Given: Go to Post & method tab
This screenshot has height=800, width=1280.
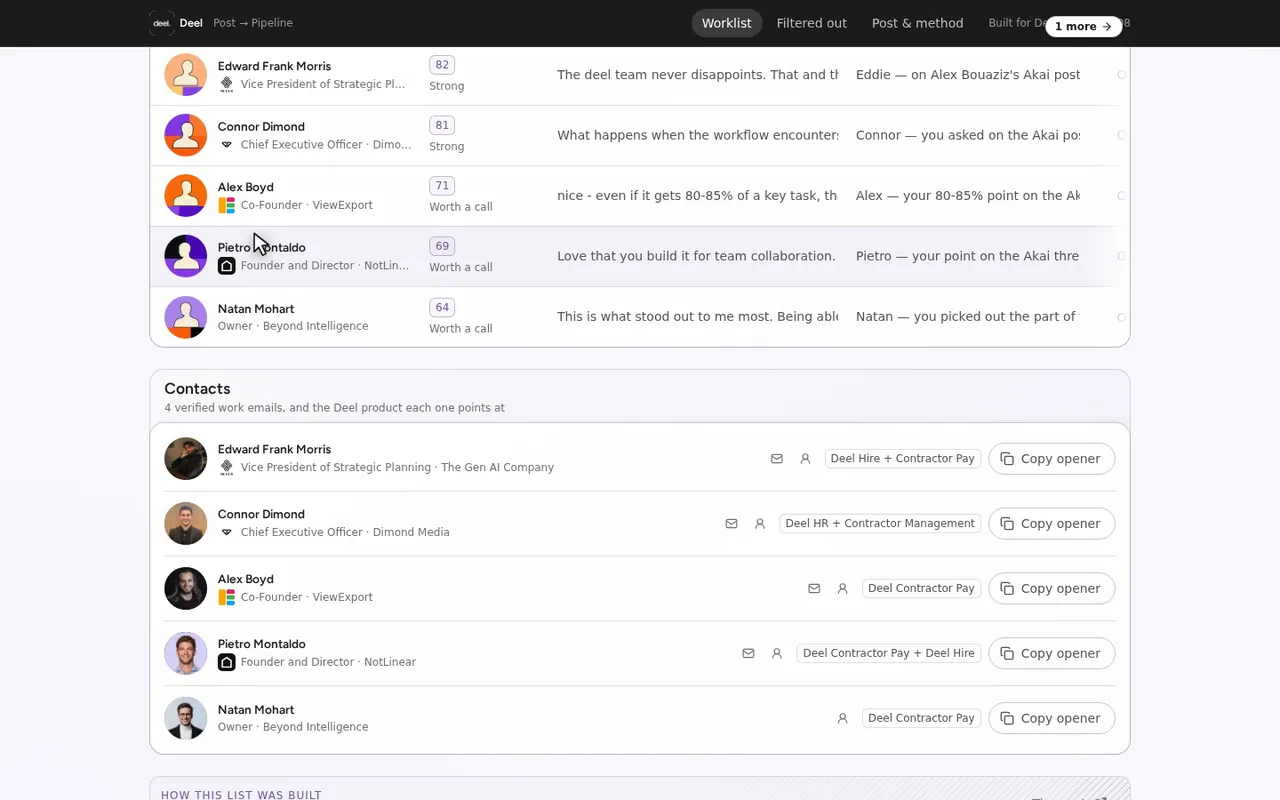Looking at the screenshot, I should coord(918,23).
